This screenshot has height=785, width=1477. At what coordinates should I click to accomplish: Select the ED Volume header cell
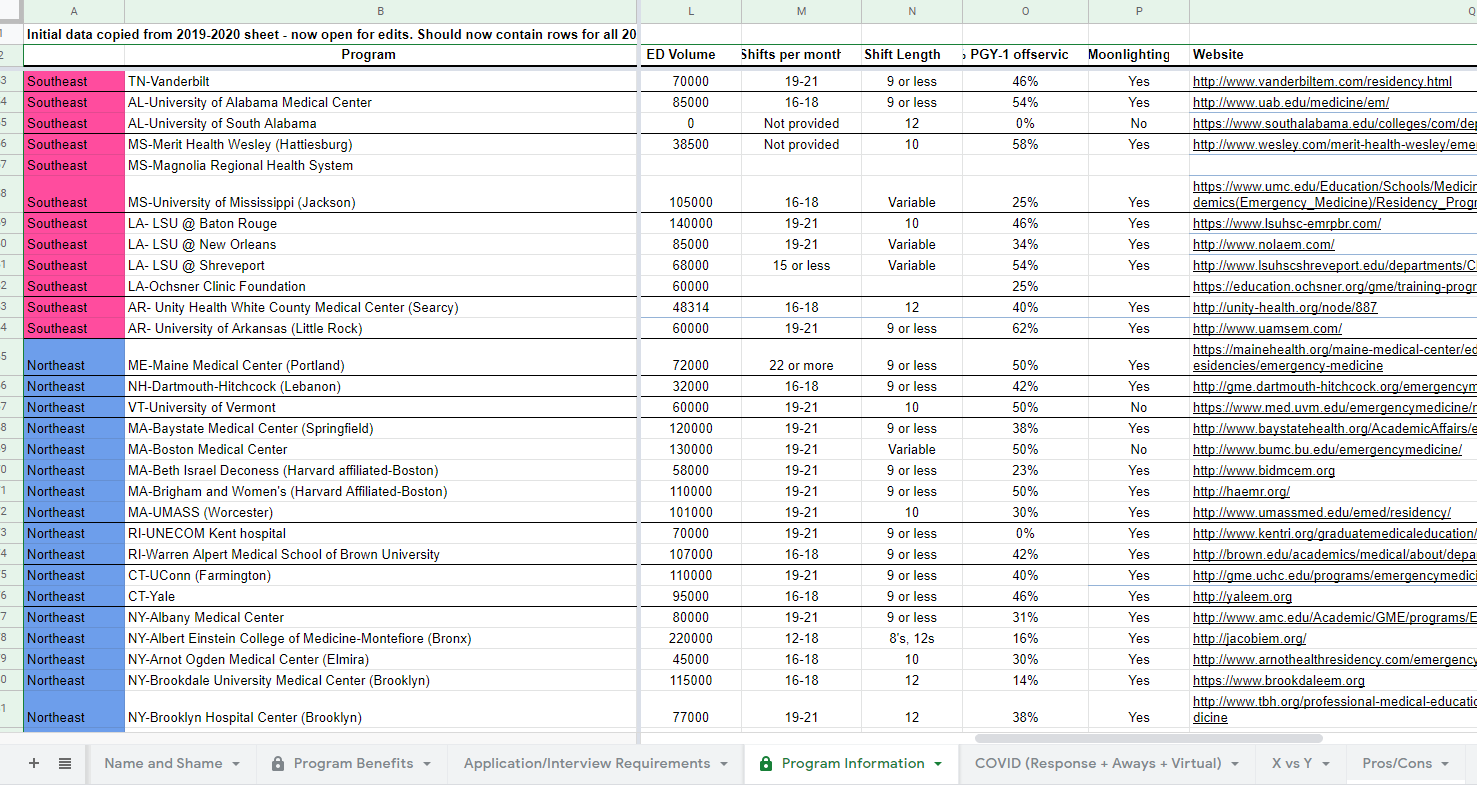tap(691, 55)
